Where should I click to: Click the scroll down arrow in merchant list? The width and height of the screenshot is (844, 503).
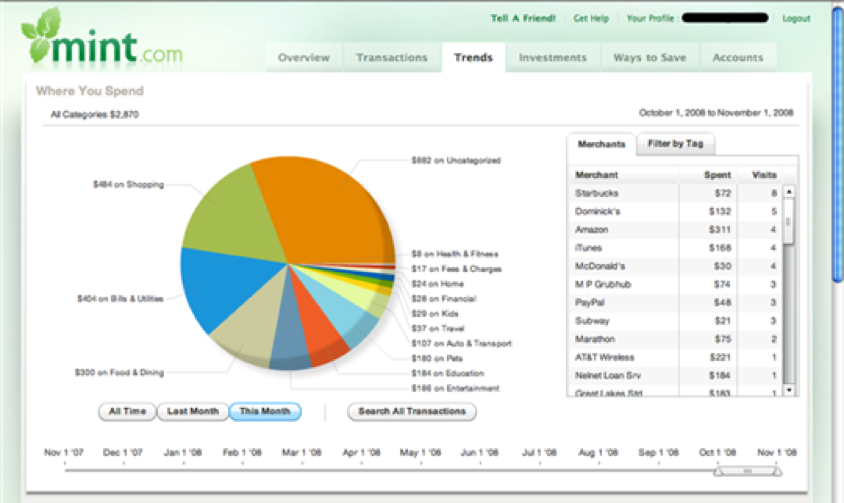pyautogui.click(x=789, y=389)
